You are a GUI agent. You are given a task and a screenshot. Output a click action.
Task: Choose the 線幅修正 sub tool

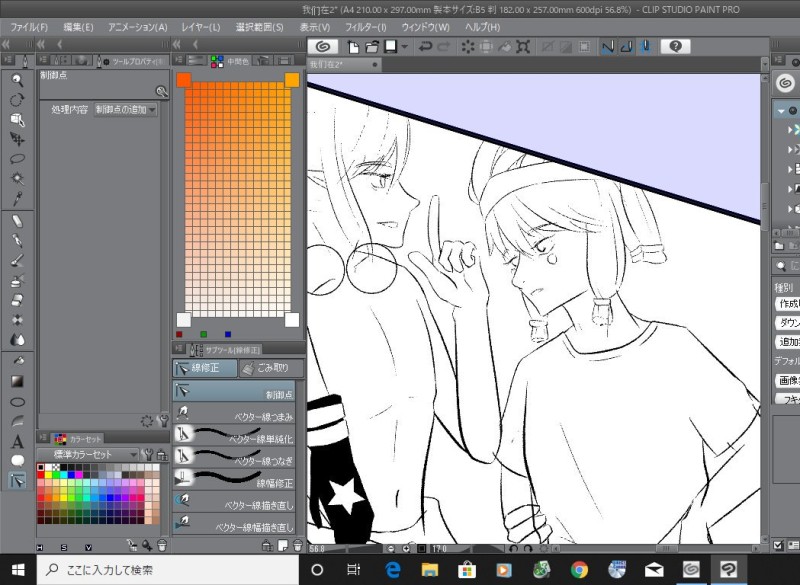point(234,479)
